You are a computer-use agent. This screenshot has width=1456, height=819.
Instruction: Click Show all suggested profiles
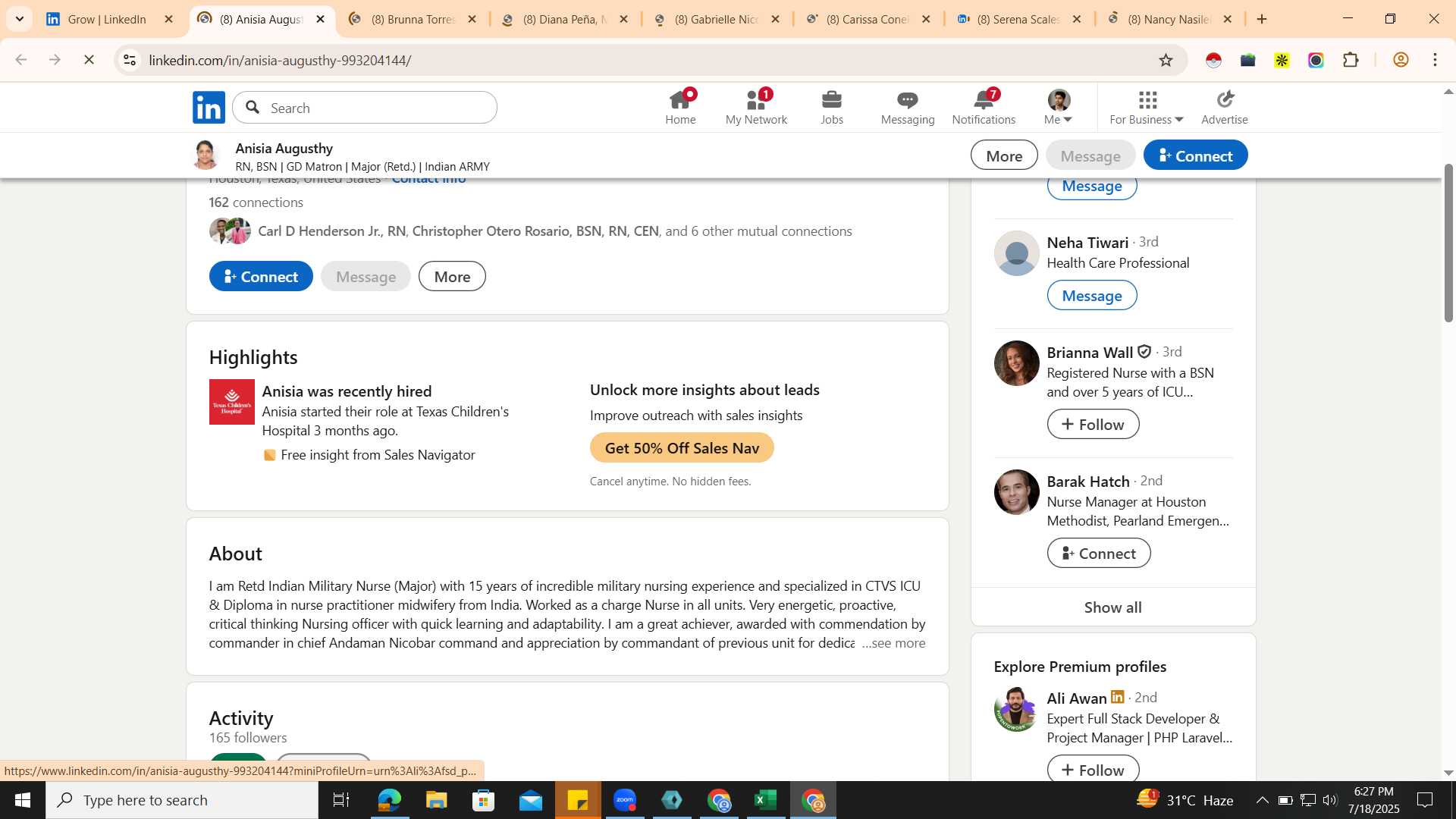tap(1112, 607)
